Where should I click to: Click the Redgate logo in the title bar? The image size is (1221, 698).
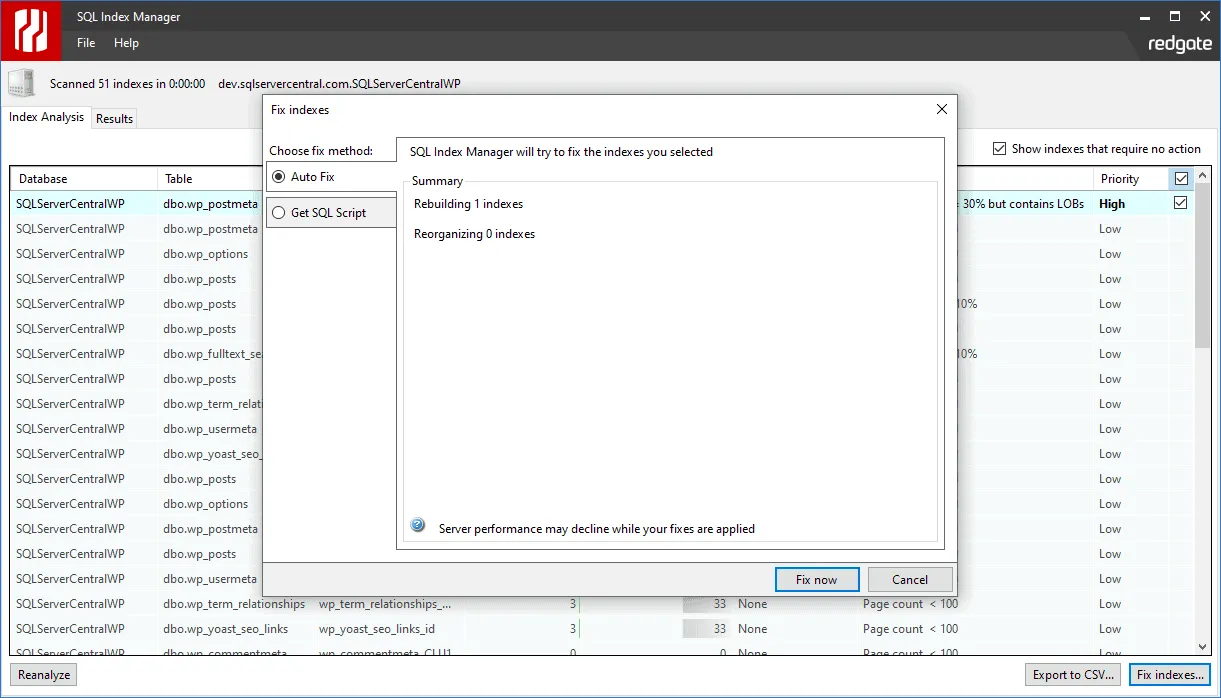30,30
